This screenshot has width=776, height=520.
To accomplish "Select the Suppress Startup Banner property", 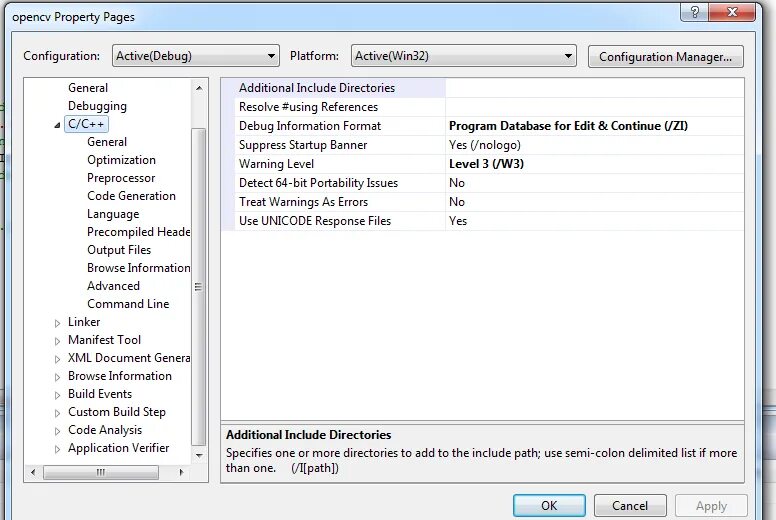I will [303, 145].
